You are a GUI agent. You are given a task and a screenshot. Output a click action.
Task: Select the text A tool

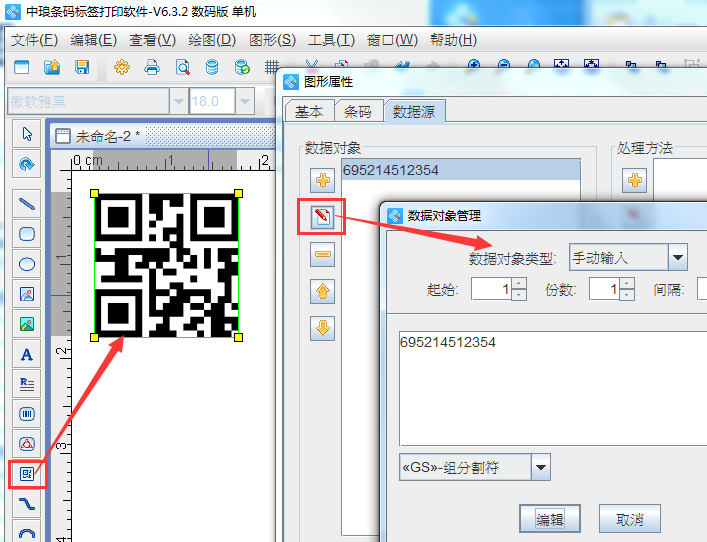(x=27, y=354)
